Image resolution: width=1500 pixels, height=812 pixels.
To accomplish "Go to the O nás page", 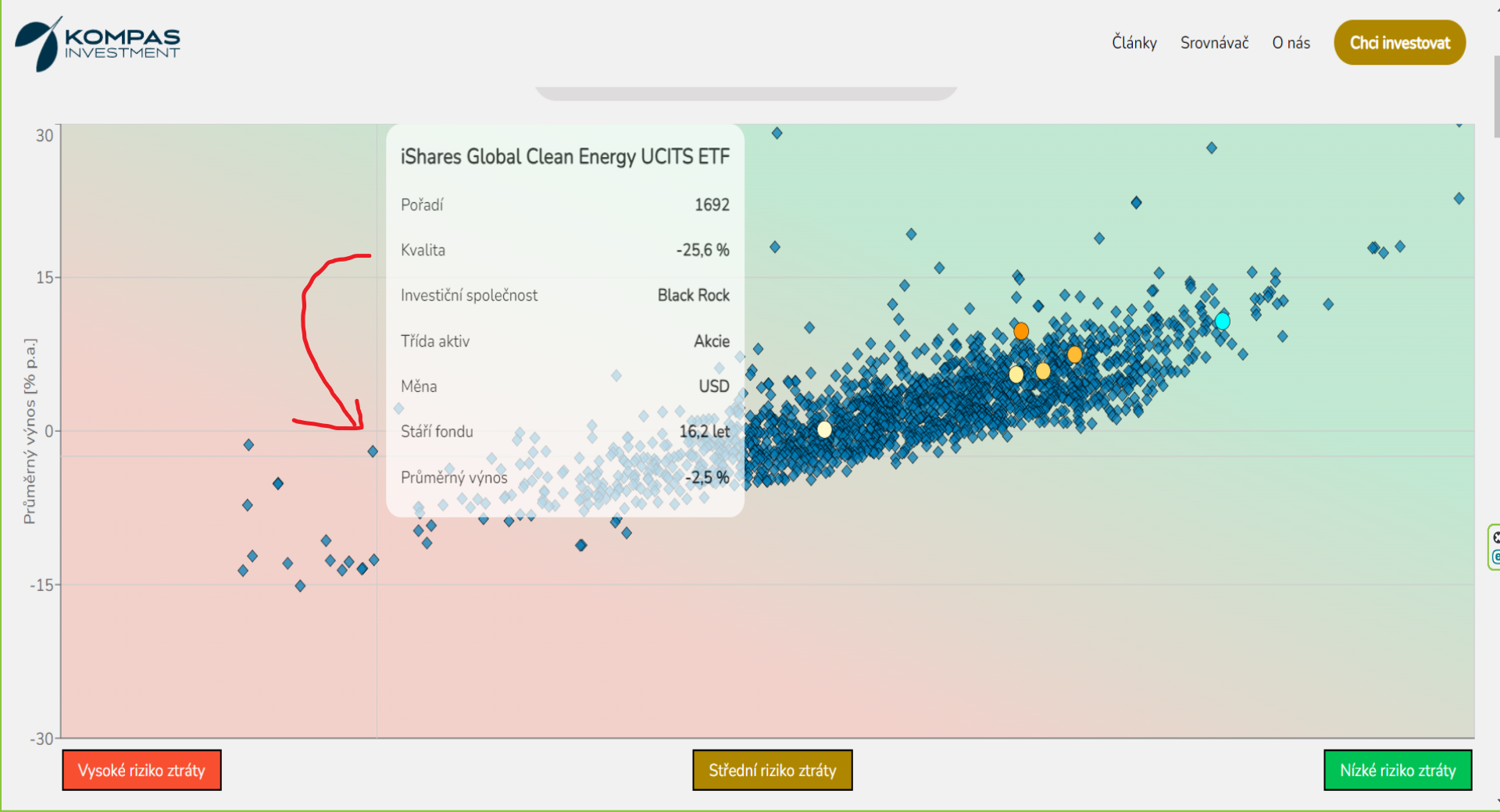I will (x=1291, y=43).
